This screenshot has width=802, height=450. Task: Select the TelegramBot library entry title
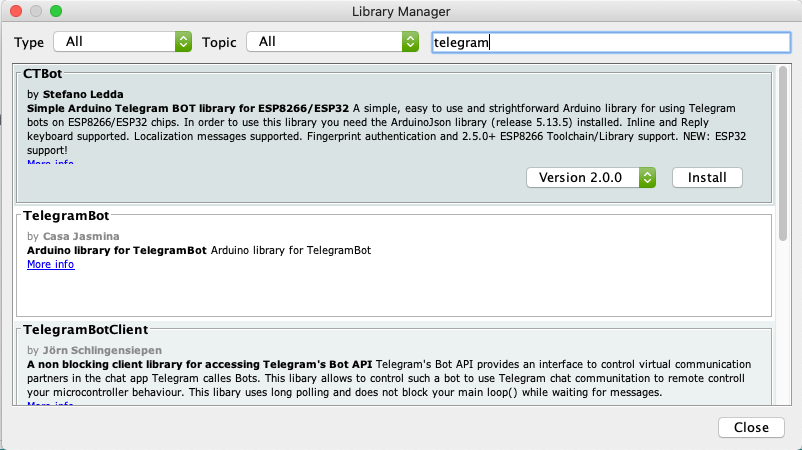pos(66,216)
